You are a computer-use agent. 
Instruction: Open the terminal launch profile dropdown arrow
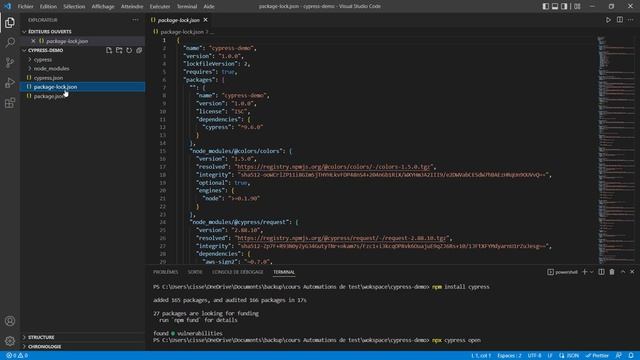click(591, 272)
